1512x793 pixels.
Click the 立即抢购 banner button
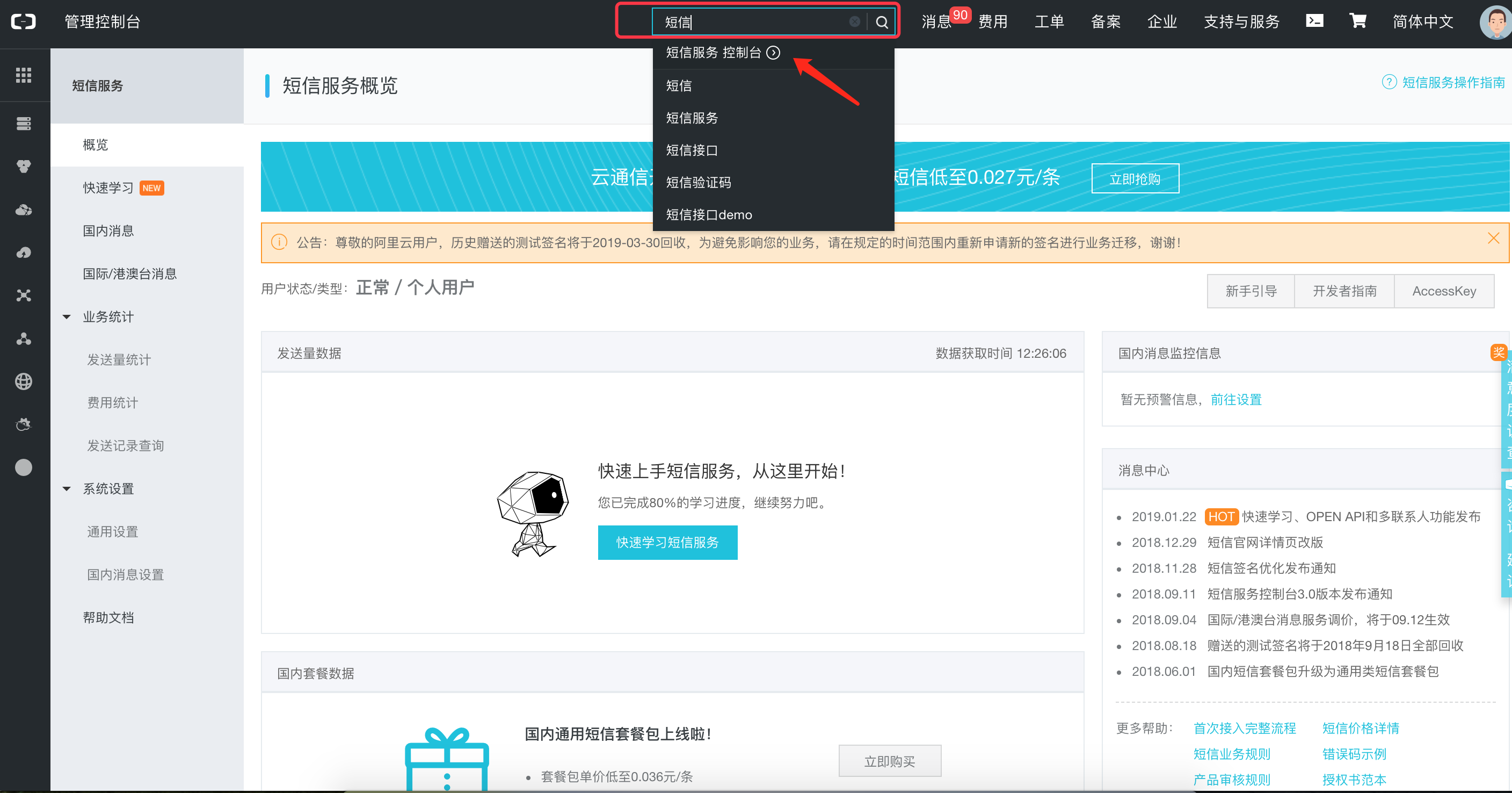[1135, 178]
